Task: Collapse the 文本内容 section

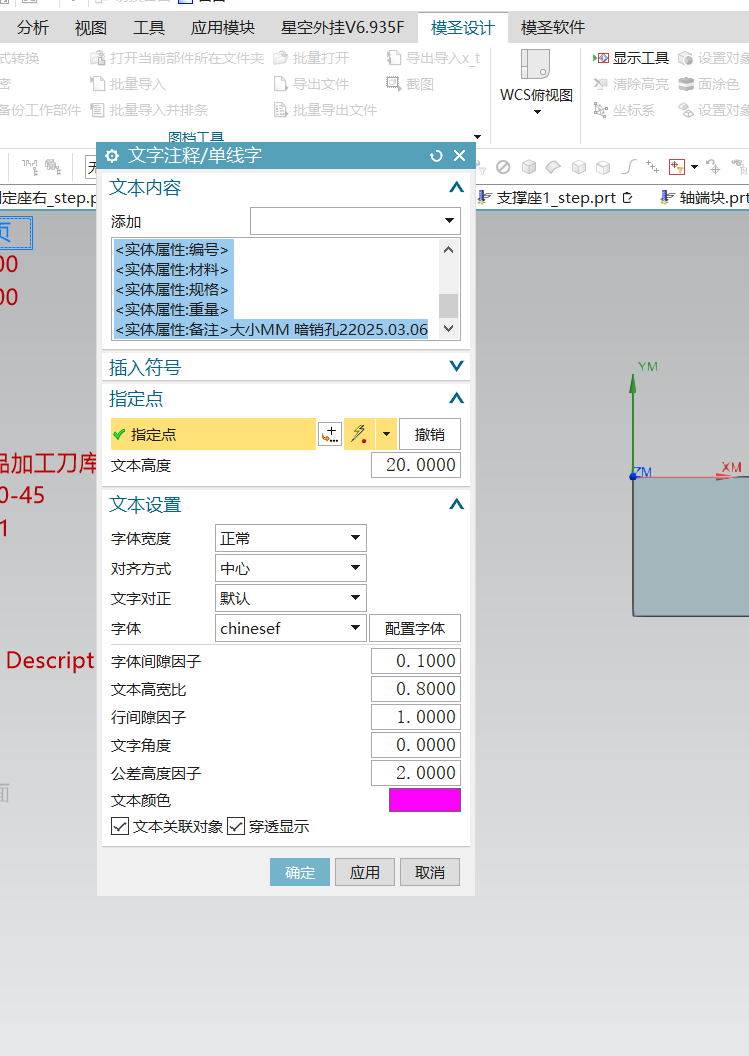Action: coord(457,188)
